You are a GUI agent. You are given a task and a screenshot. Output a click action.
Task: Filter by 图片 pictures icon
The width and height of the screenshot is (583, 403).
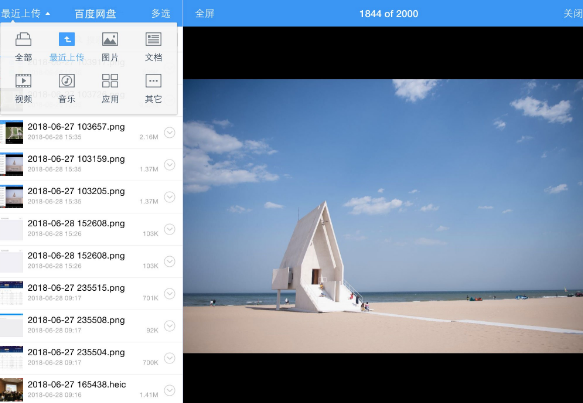pyautogui.click(x=110, y=39)
